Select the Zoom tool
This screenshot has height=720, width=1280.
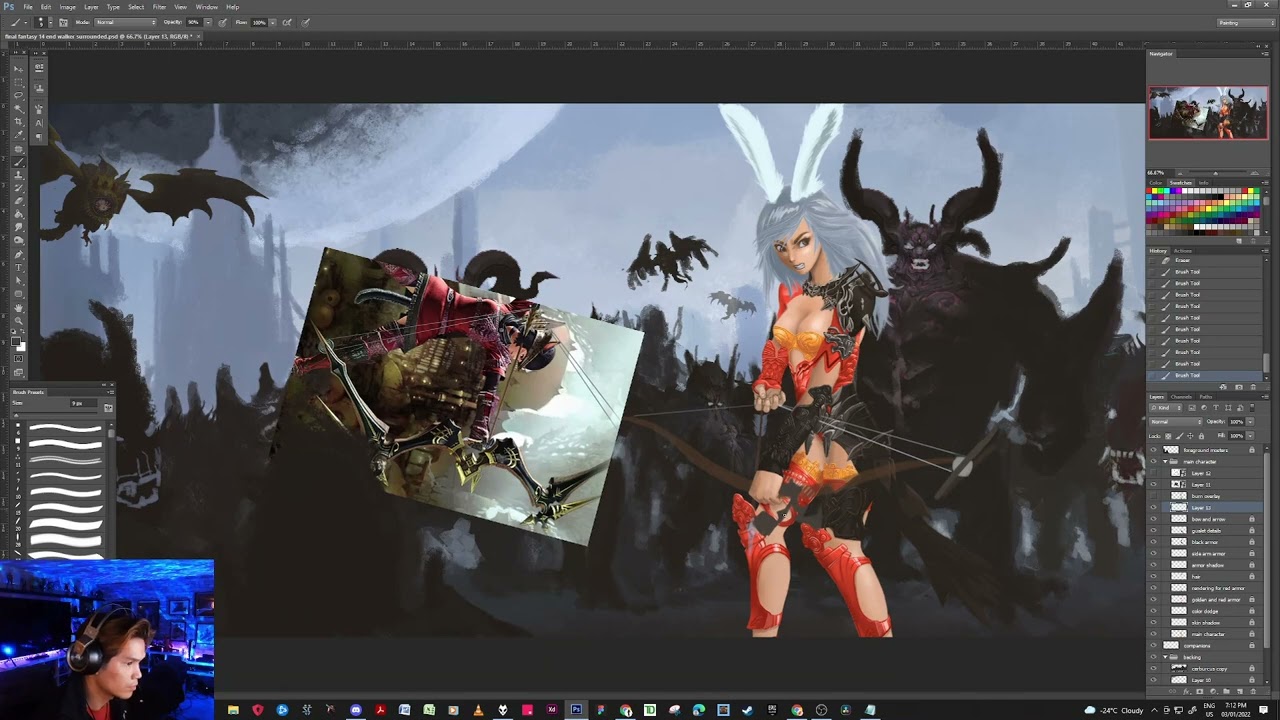(18, 320)
